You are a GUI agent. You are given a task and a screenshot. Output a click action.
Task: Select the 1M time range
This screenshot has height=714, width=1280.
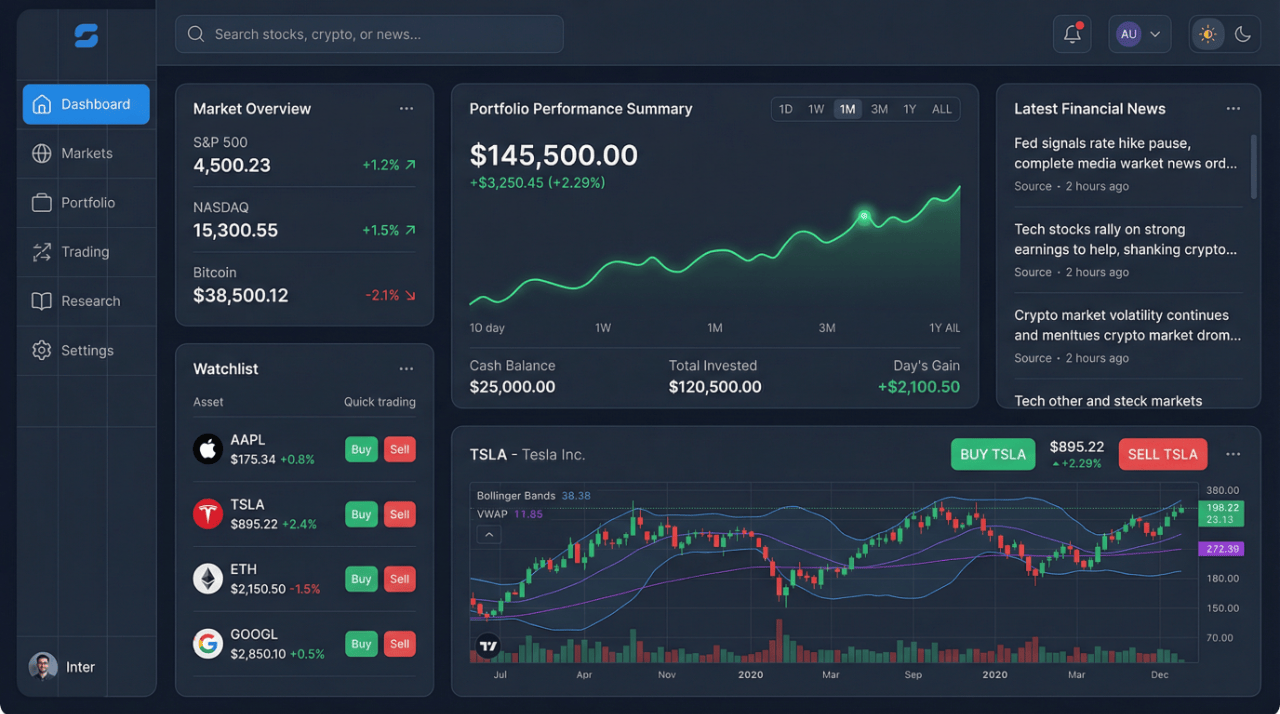(x=847, y=109)
